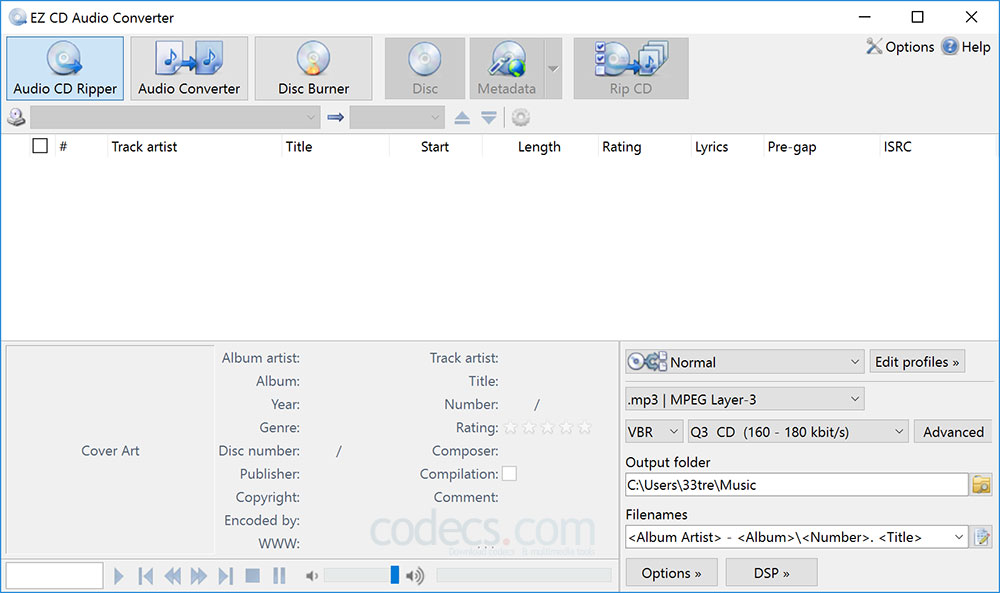Image resolution: width=1000 pixels, height=593 pixels.
Task: Toggle the select-all tracks checkbox
Action: coord(40,146)
